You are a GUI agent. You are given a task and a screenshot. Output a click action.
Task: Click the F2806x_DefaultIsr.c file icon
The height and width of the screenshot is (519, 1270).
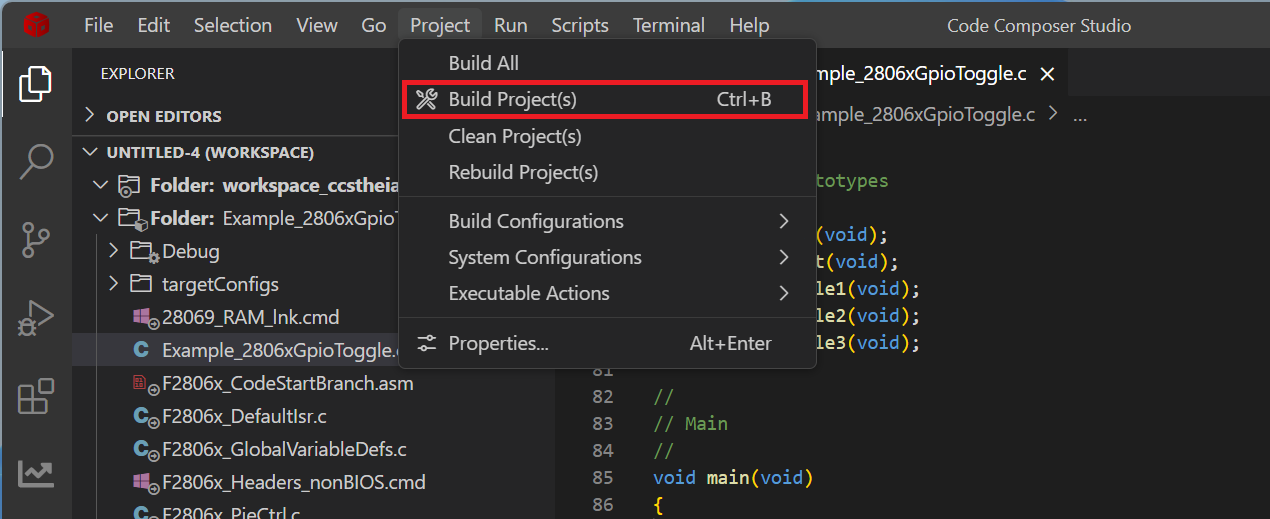pos(145,416)
